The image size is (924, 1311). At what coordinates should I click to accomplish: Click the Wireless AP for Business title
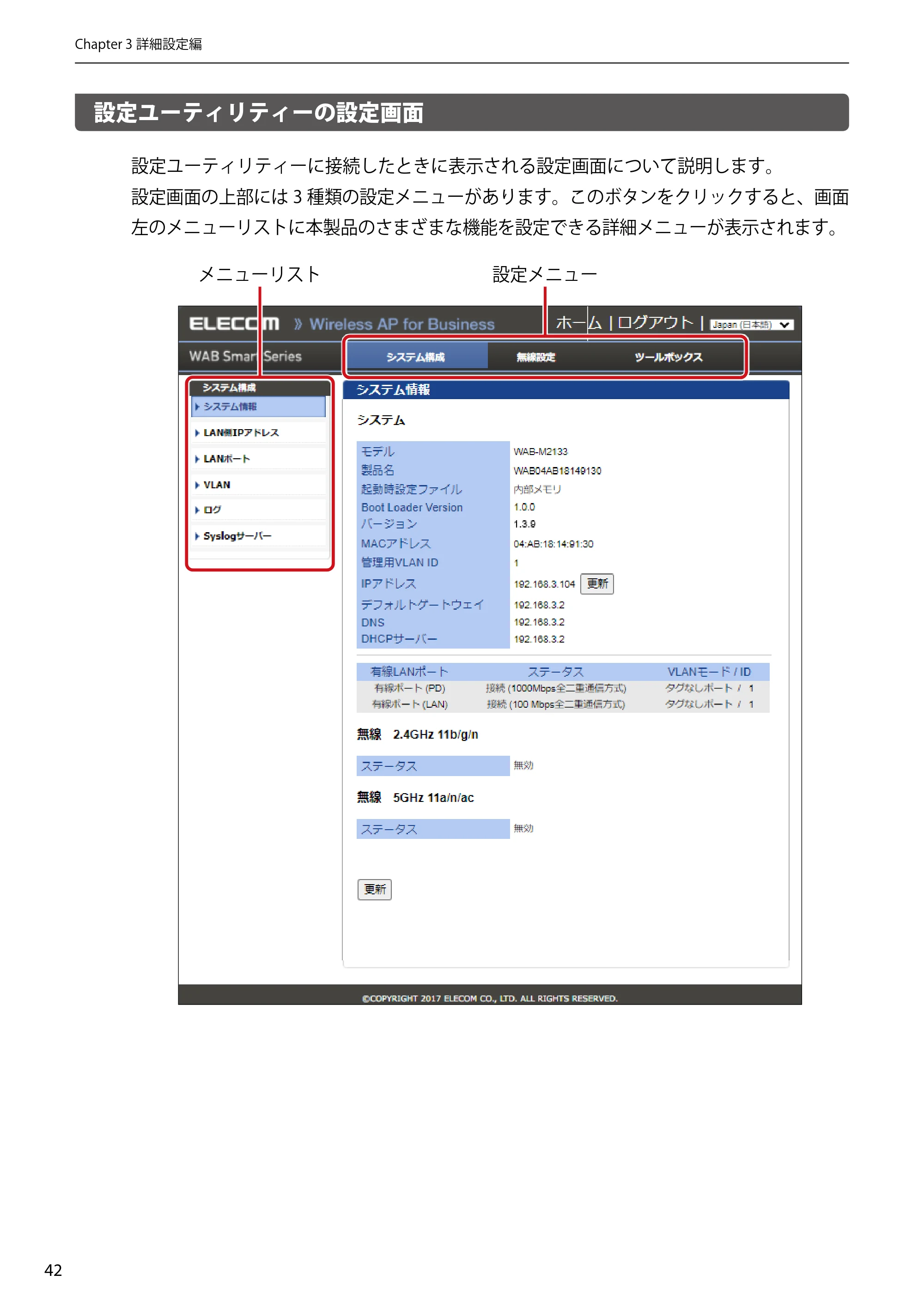click(x=401, y=324)
